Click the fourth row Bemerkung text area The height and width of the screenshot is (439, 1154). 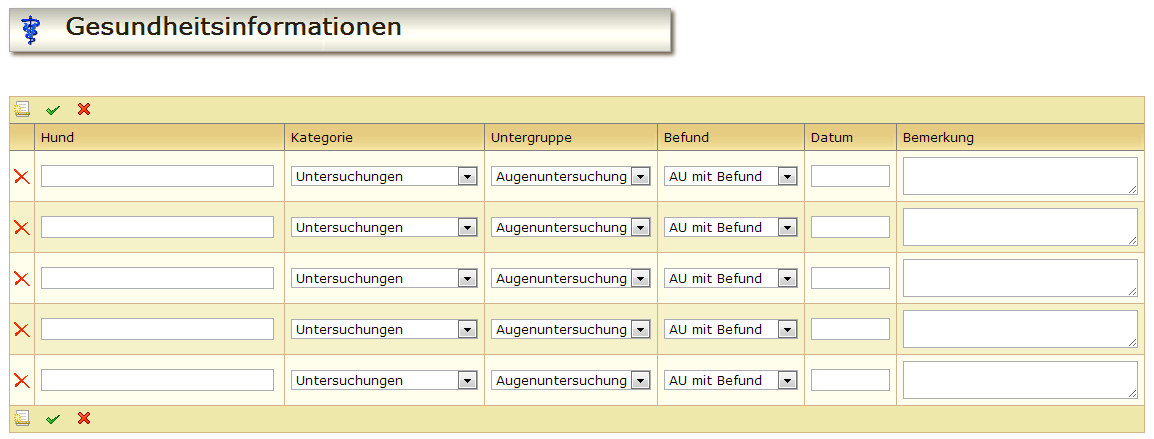(1020, 329)
